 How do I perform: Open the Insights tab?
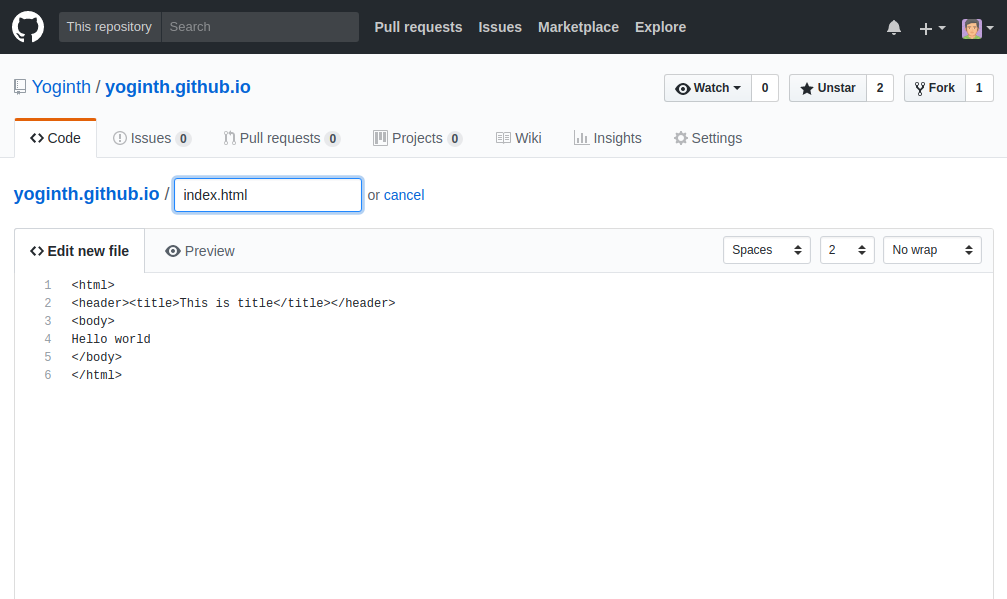point(608,138)
